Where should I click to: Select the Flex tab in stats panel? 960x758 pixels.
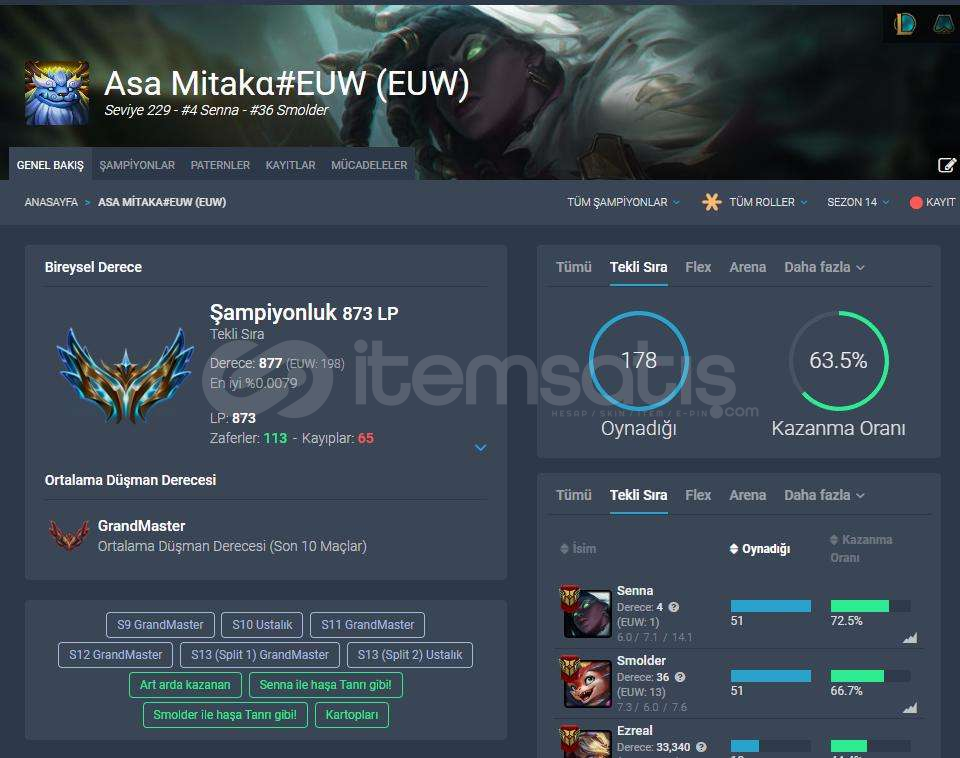(x=698, y=267)
